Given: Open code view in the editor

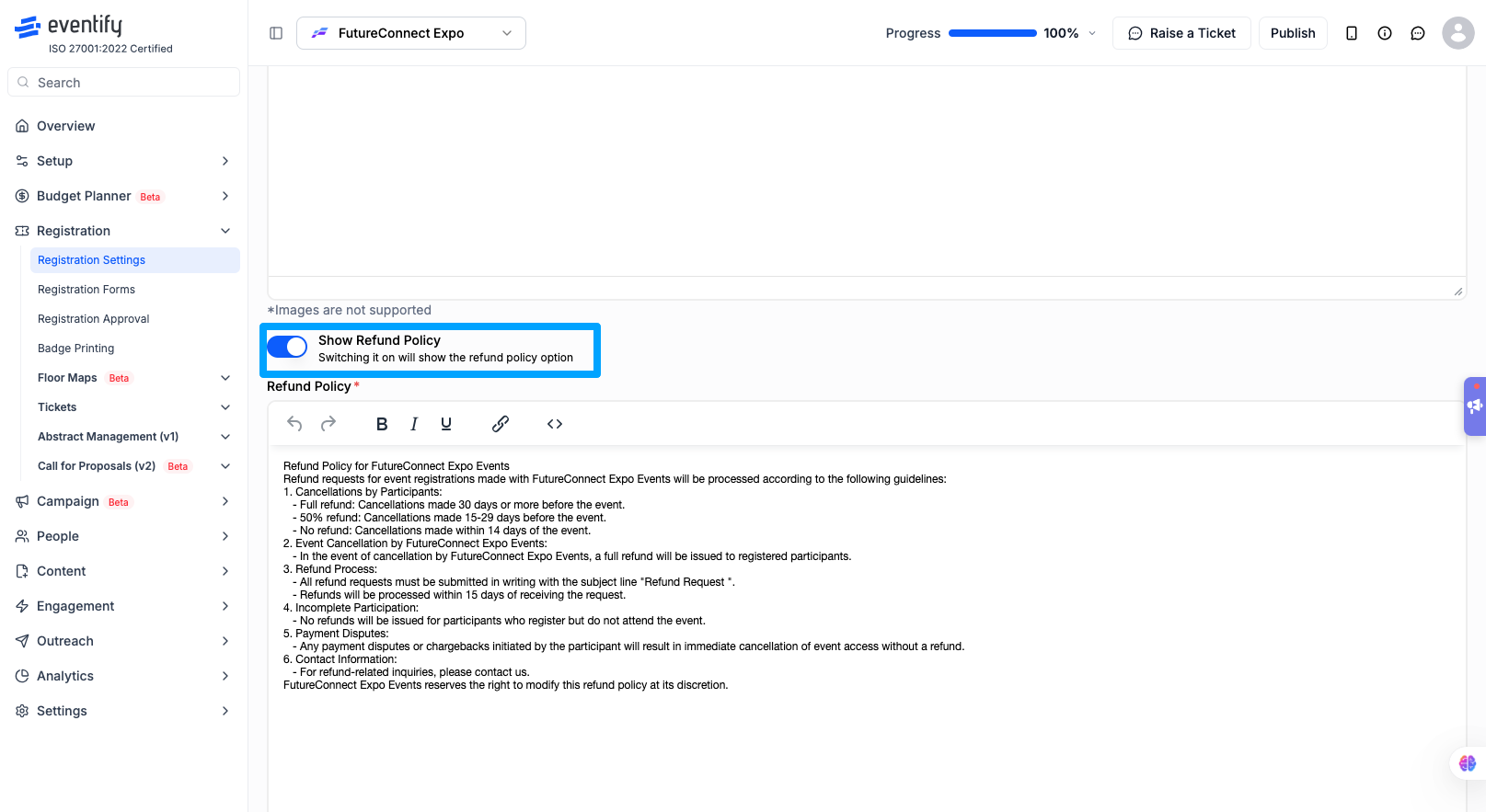Looking at the screenshot, I should pyautogui.click(x=555, y=424).
